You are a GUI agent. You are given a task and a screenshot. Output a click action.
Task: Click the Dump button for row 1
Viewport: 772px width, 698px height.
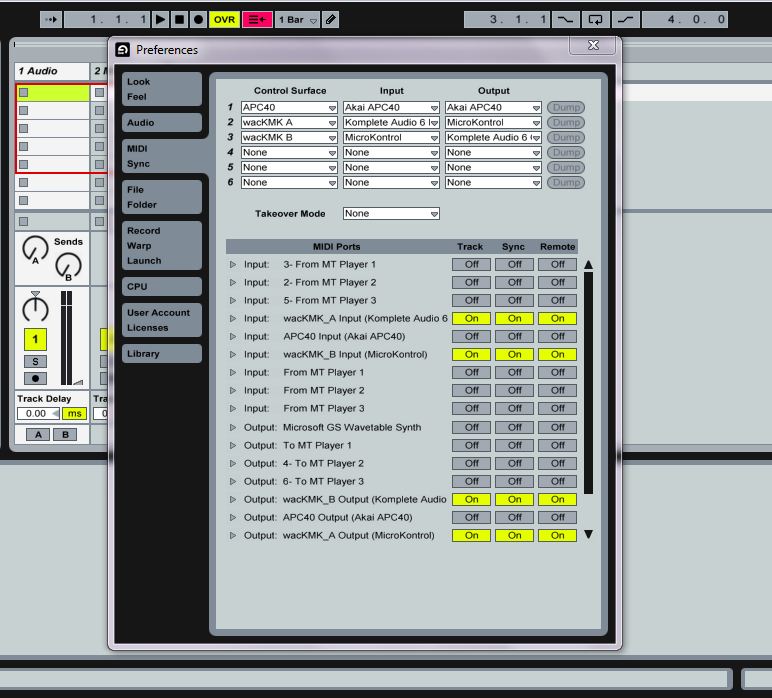(566, 107)
